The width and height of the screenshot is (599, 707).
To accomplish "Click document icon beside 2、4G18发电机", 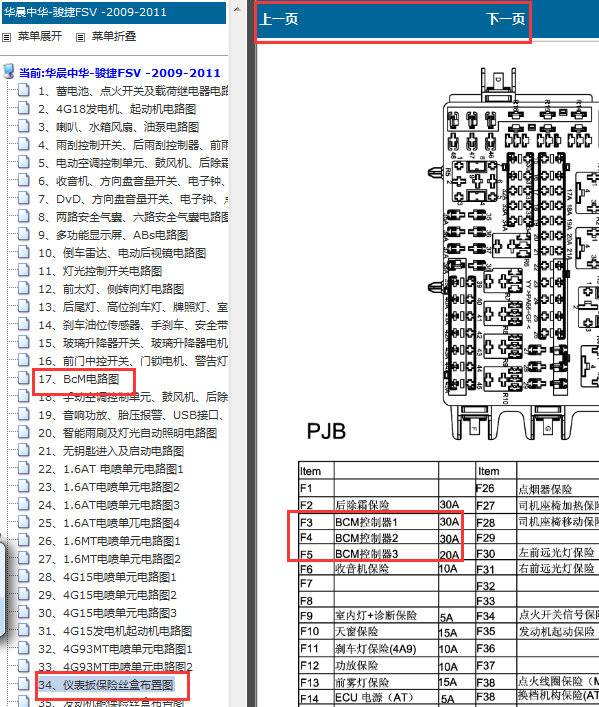I will (x=23, y=107).
